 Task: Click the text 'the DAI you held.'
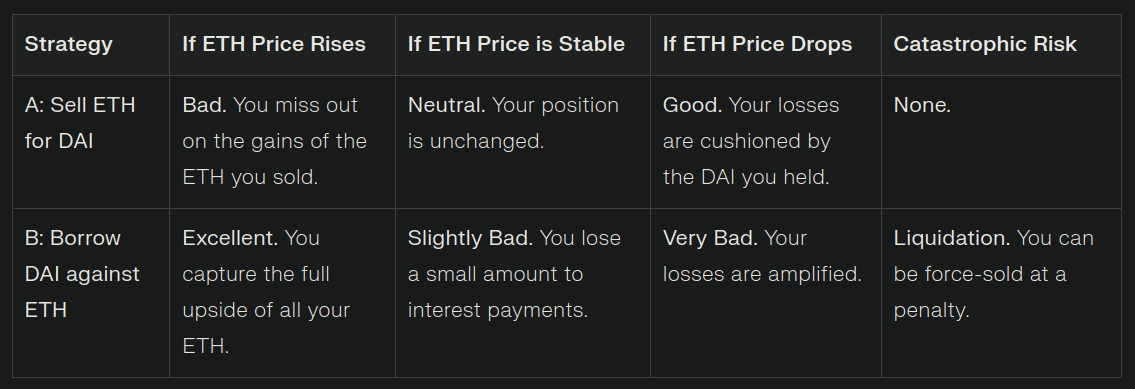coord(746,177)
